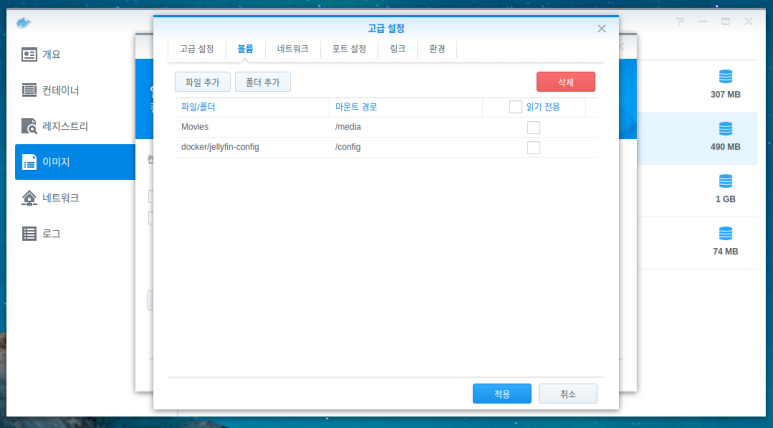Image resolution: width=773 pixels, height=428 pixels.
Task: Switch to the 환경 tab
Action: coord(437,49)
